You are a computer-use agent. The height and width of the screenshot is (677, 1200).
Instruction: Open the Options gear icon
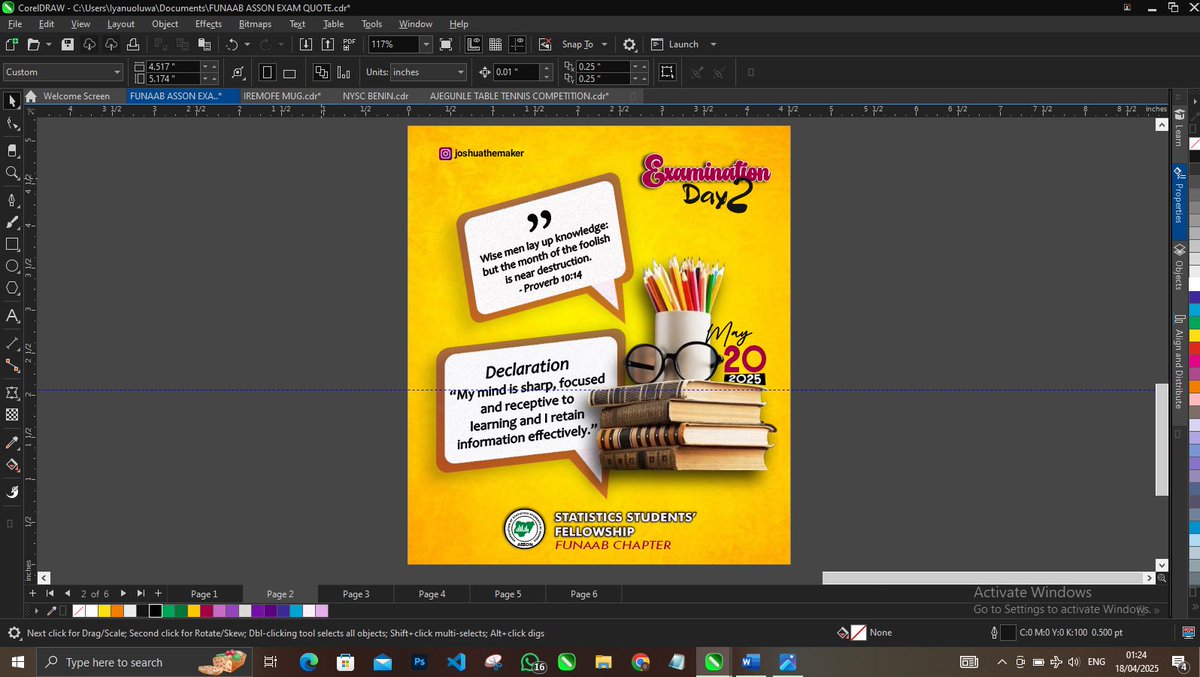pyautogui.click(x=629, y=44)
